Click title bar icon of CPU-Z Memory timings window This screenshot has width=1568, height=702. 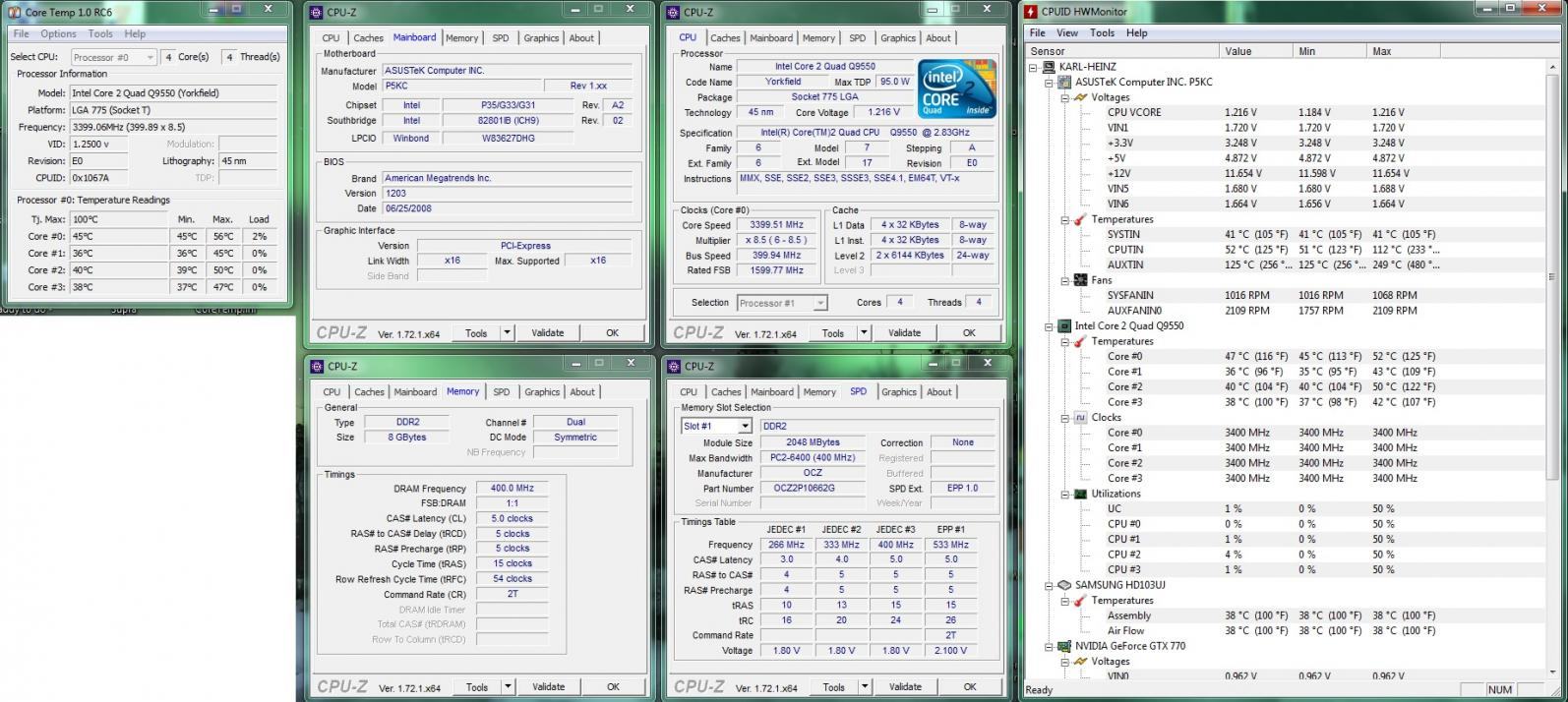(x=317, y=366)
